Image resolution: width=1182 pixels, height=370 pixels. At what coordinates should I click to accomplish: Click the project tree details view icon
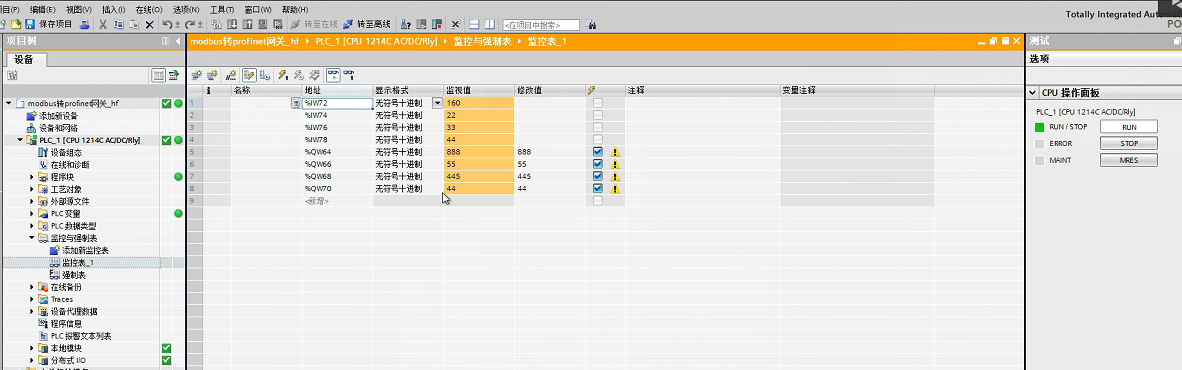(x=158, y=75)
